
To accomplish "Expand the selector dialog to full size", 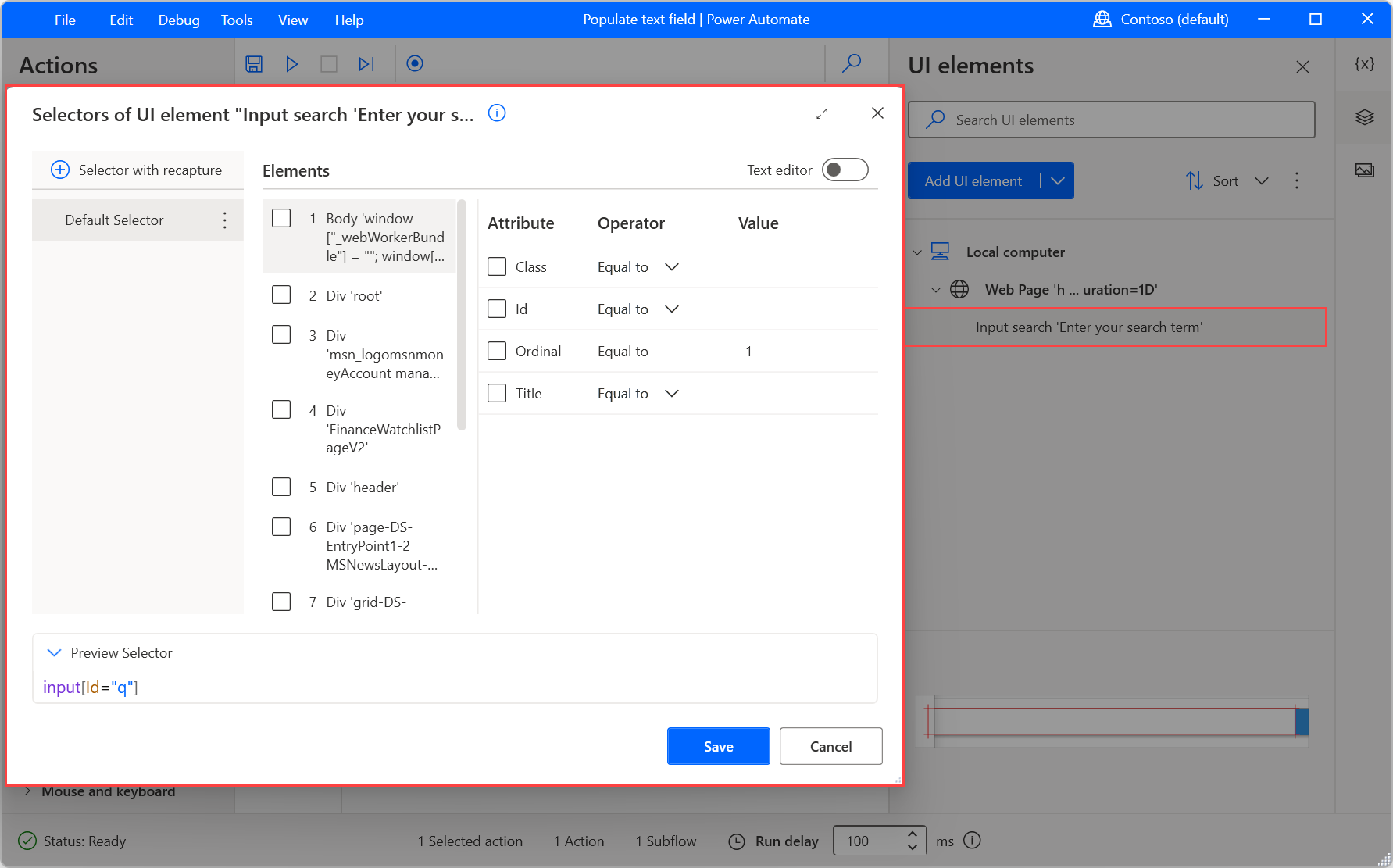I will (822, 114).
